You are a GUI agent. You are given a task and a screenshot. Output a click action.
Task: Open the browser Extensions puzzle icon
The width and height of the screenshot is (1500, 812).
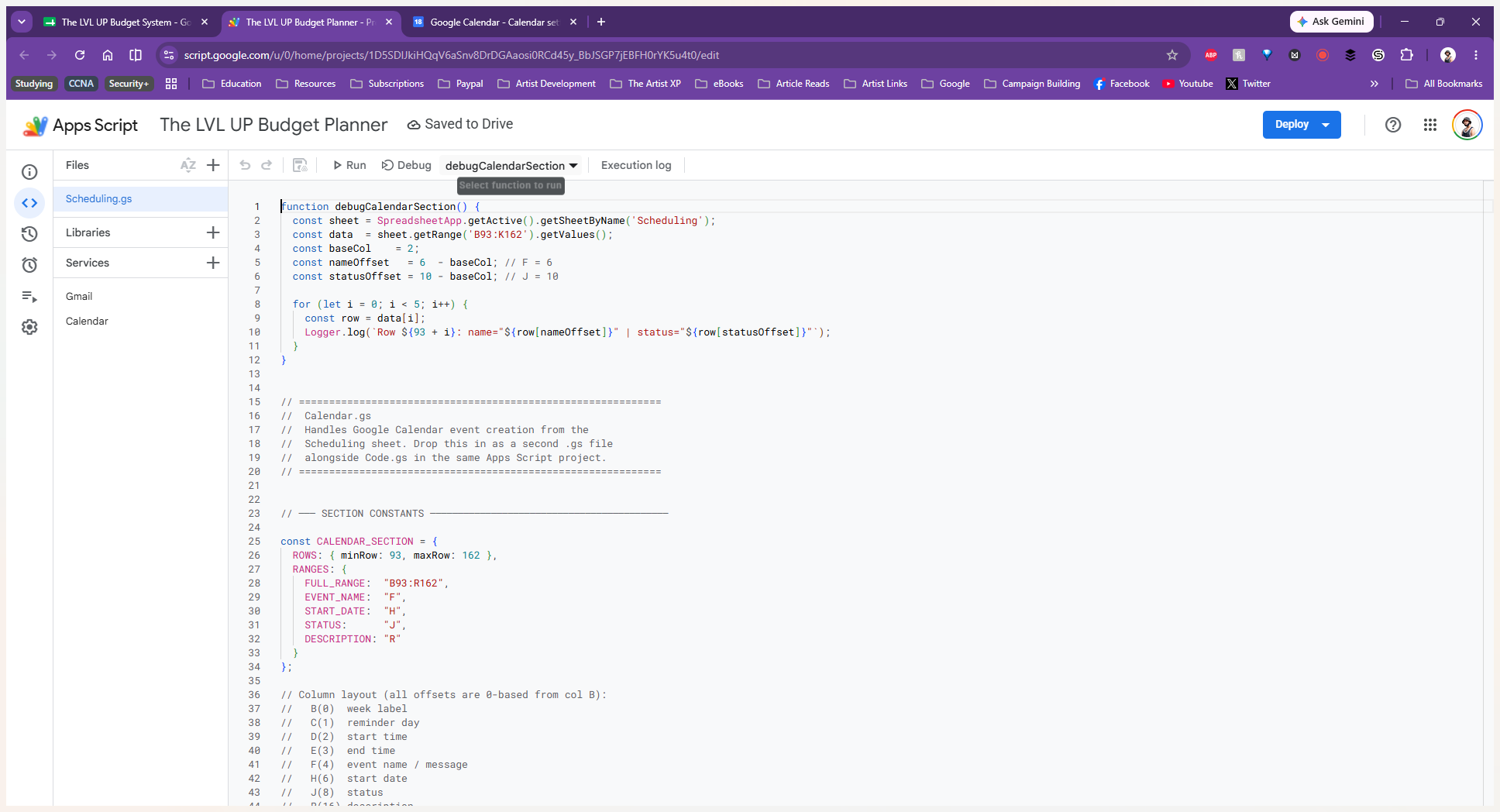tap(1406, 55)
